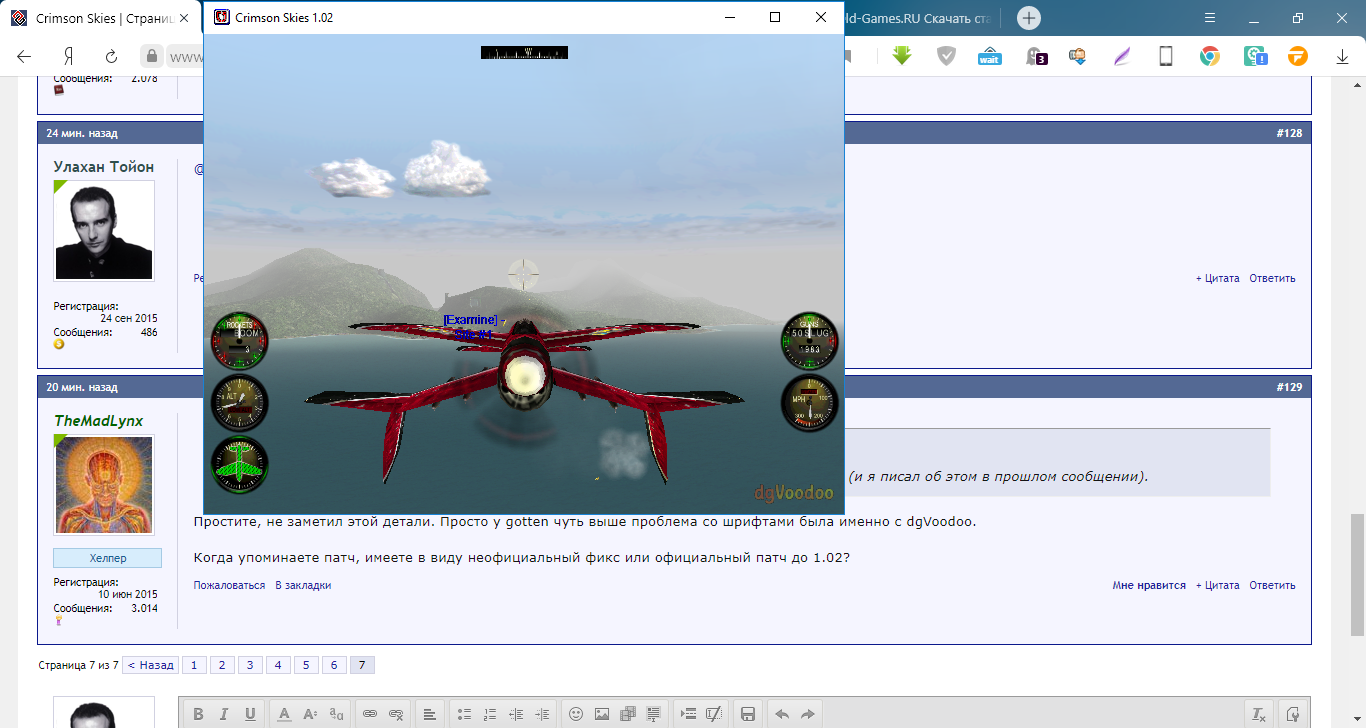Image resolution: width=1366 pixels, height=728 pixels.
Task: Reload the forum page
Action: 111,56
